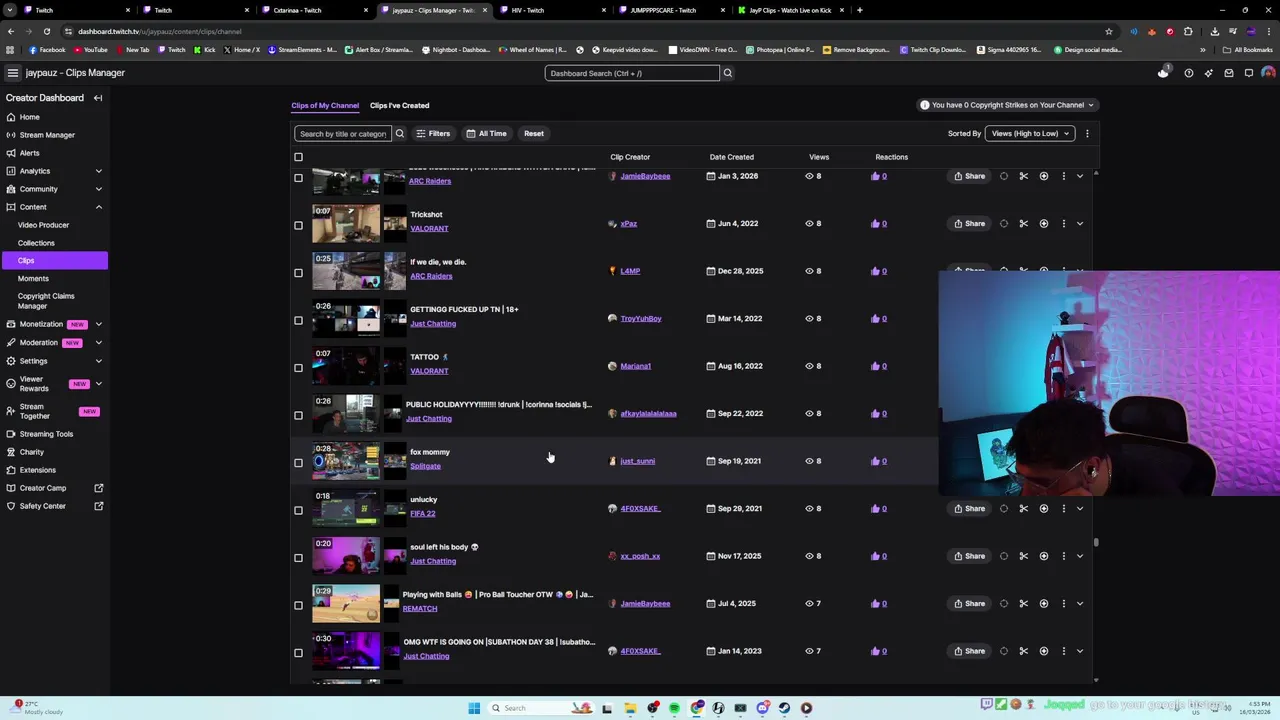Select the TATTOO clip checkbox
Screen dimensions: 1280x720
pyautogui.click(x=298, y=367)
